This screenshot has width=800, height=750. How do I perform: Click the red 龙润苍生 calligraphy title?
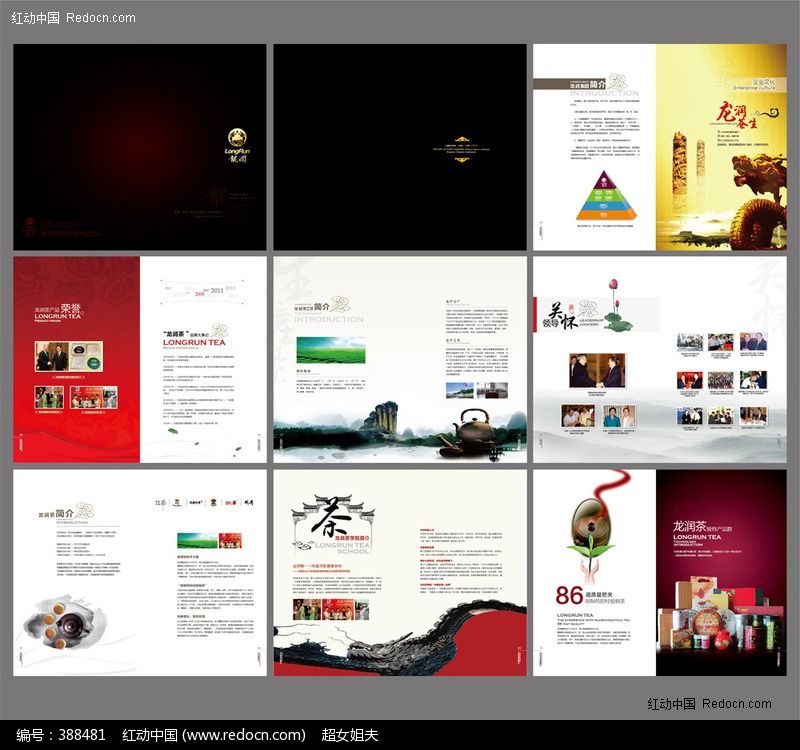pyautogui.click(x=736, y=115)
